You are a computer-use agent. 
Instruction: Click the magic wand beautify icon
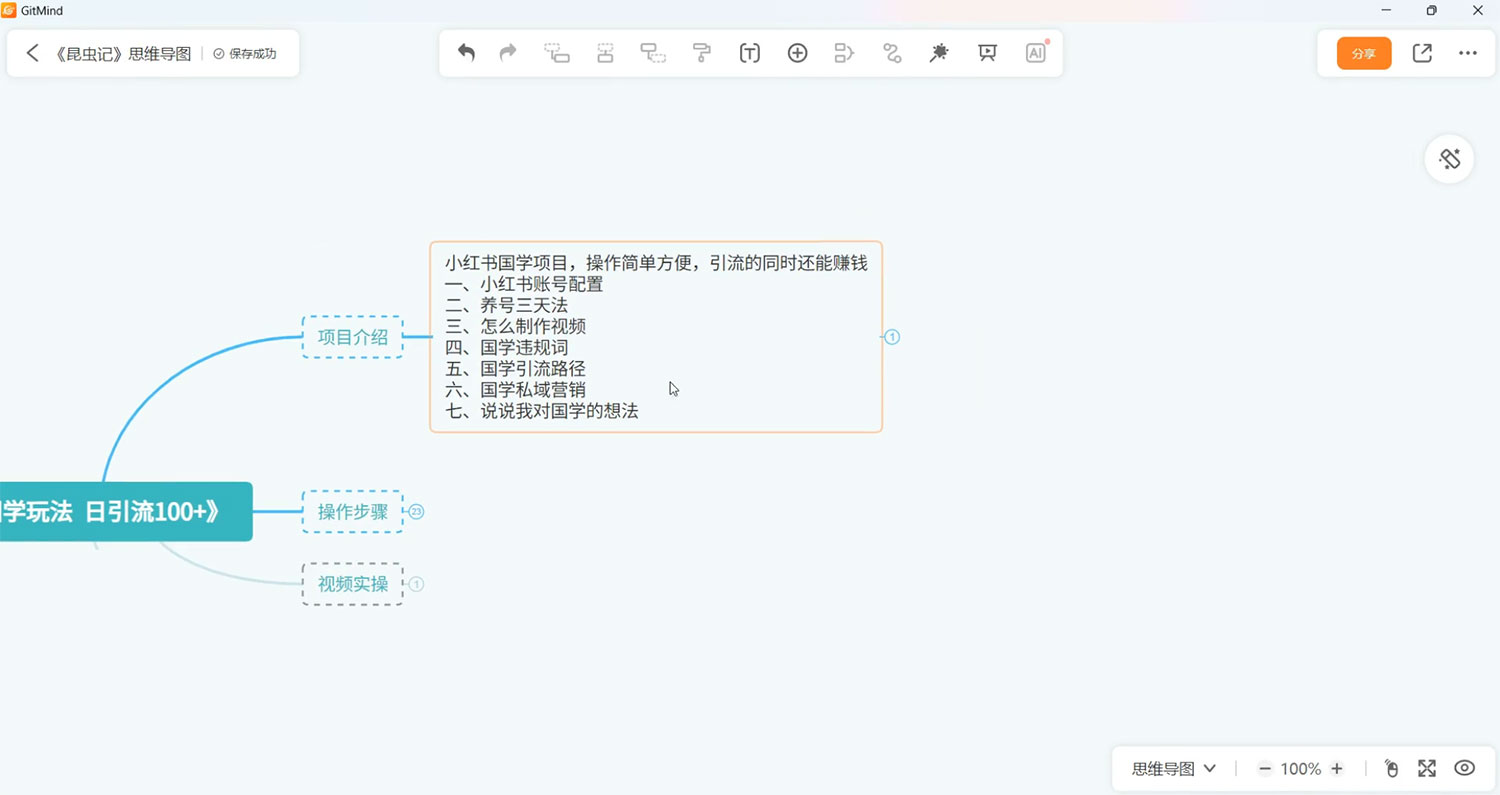coord(939,53)
